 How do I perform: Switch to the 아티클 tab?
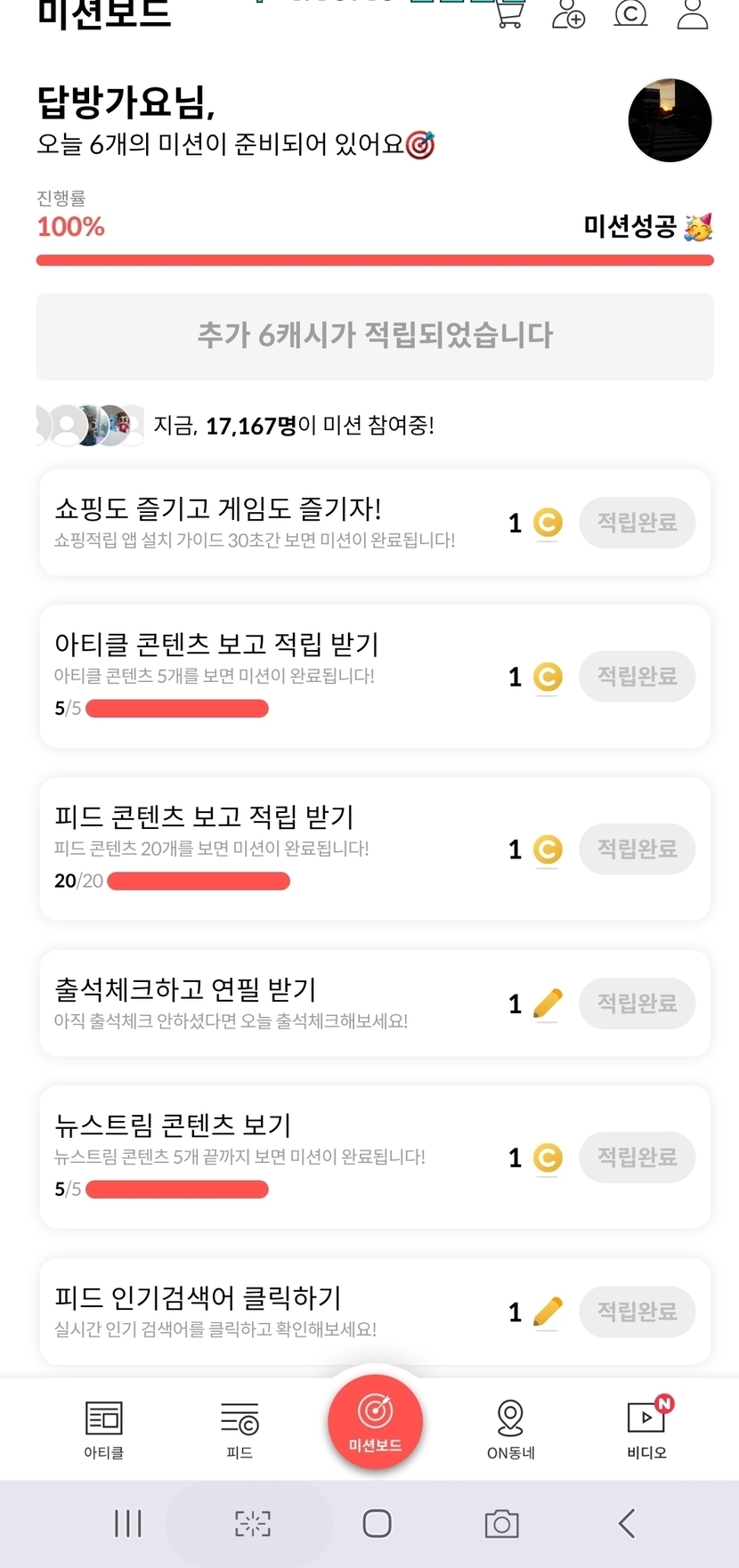click(104, 1428)
